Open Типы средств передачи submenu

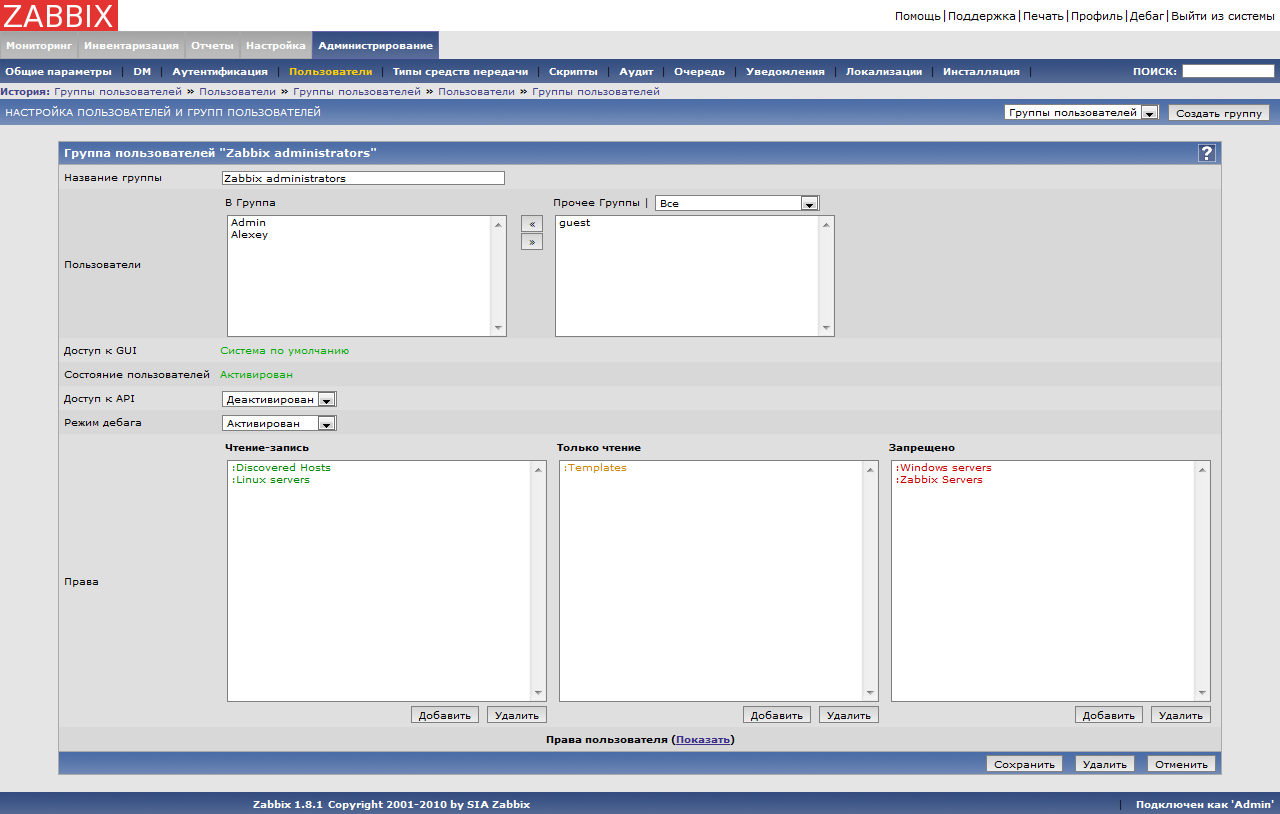(x=460, y=72)
